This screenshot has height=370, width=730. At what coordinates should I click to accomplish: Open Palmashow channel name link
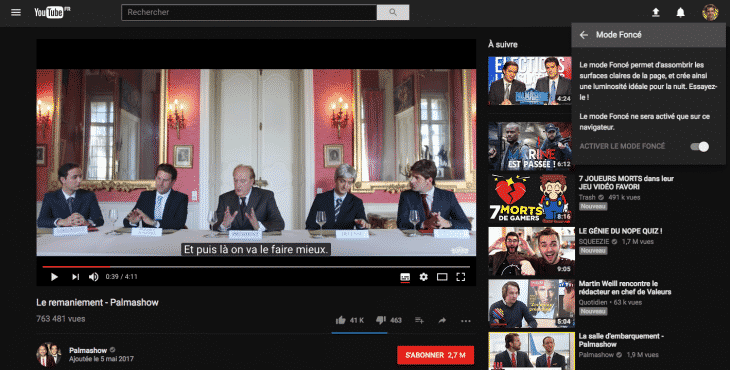pyautogui.click(x=88, y=350)
